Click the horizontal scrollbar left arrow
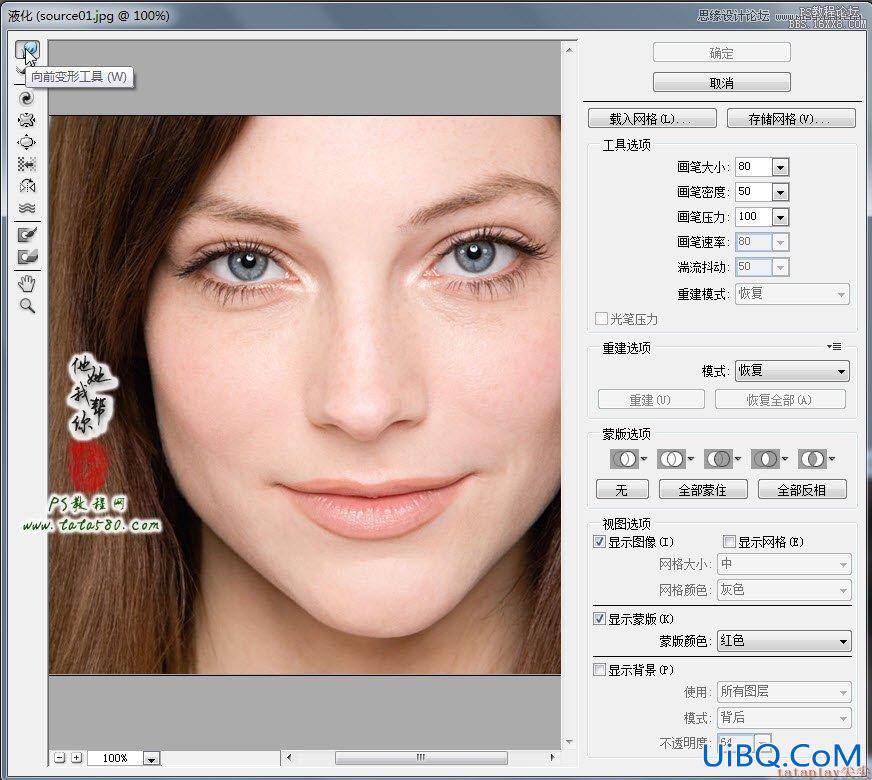Viewport: 872px width, 780px height. 289,757
